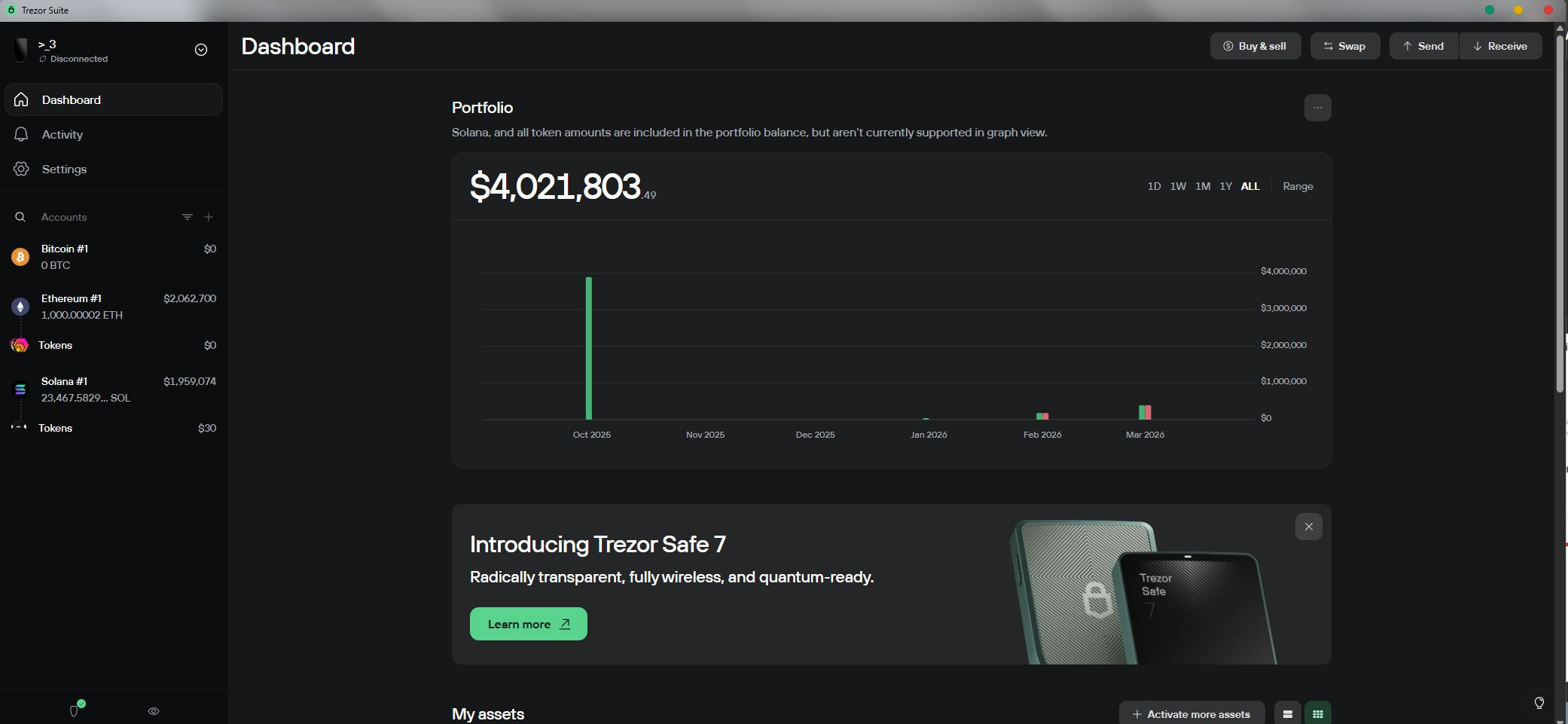Open Tokens under Ethereum #1
This screenshot has width=1568, height=724.
click(x=114, y=345)
